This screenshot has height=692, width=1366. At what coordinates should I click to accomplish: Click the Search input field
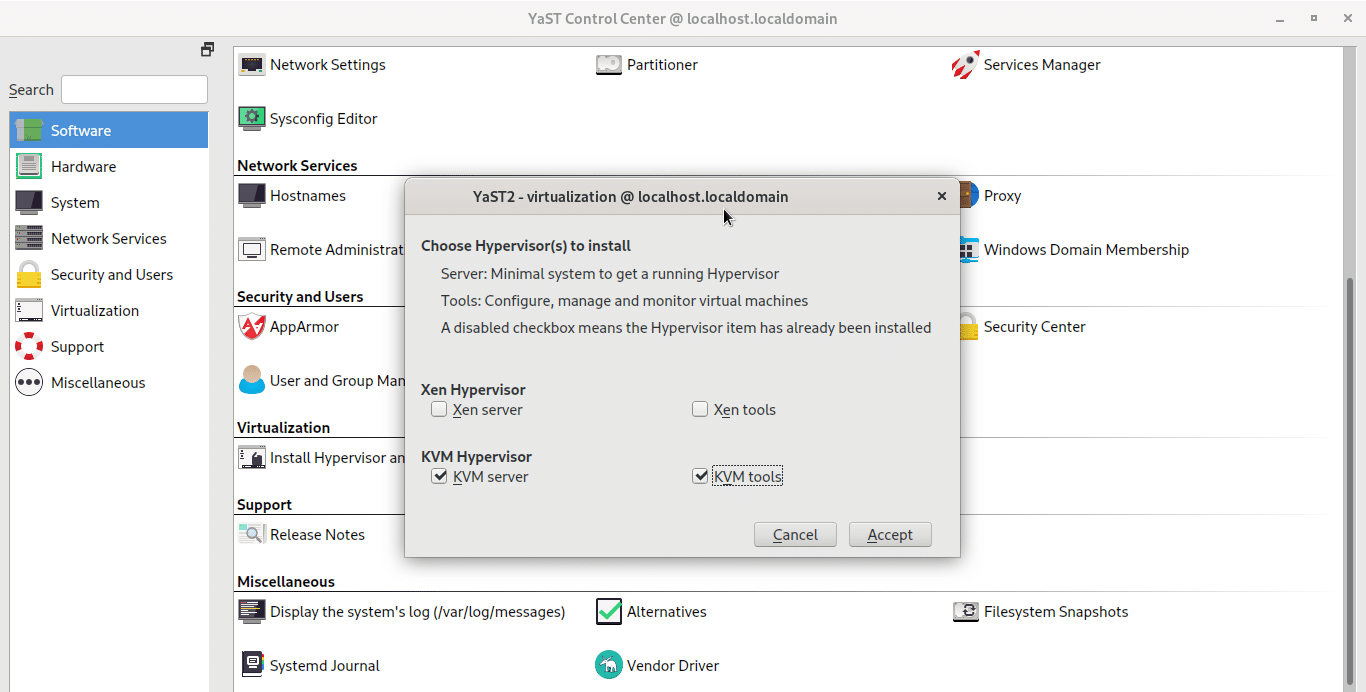[x=134, y=90]
